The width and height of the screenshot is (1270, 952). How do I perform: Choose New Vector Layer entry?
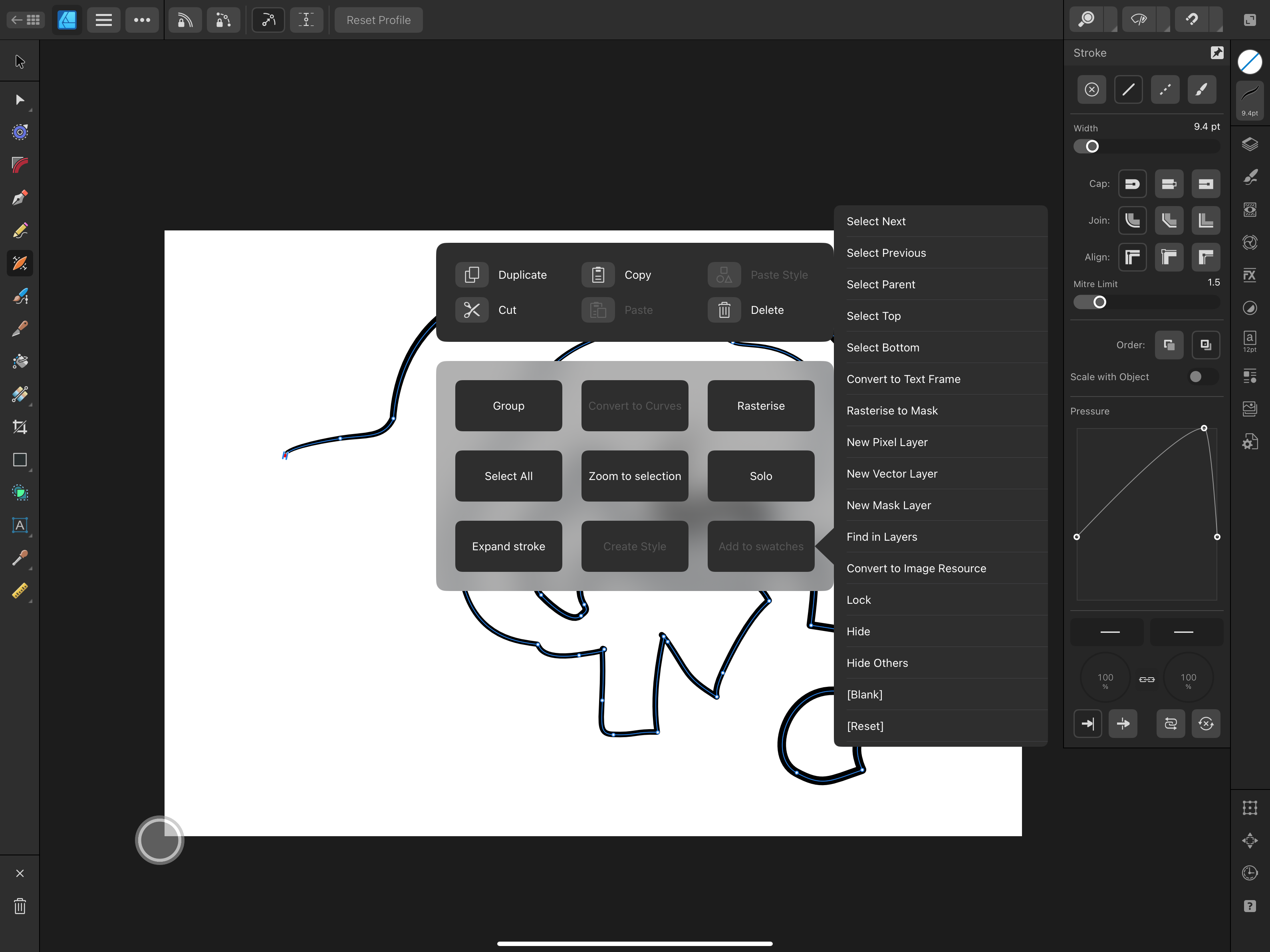coord(941,474)
